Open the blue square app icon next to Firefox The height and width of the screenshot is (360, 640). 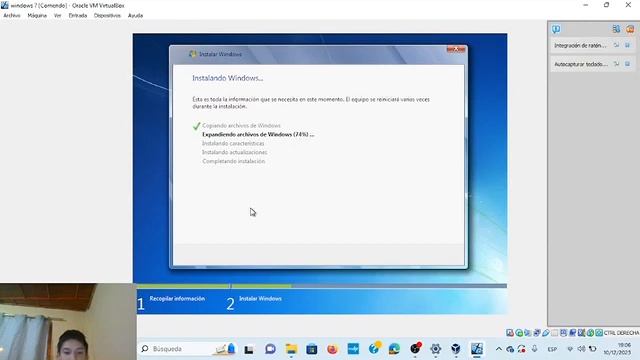353,349
